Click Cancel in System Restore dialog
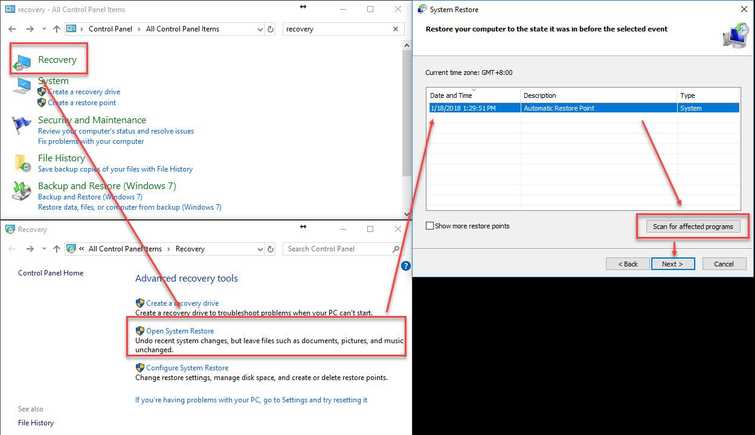Image resolution: width=755 pixels, height=435 pixels. click(x=724, y=264)
